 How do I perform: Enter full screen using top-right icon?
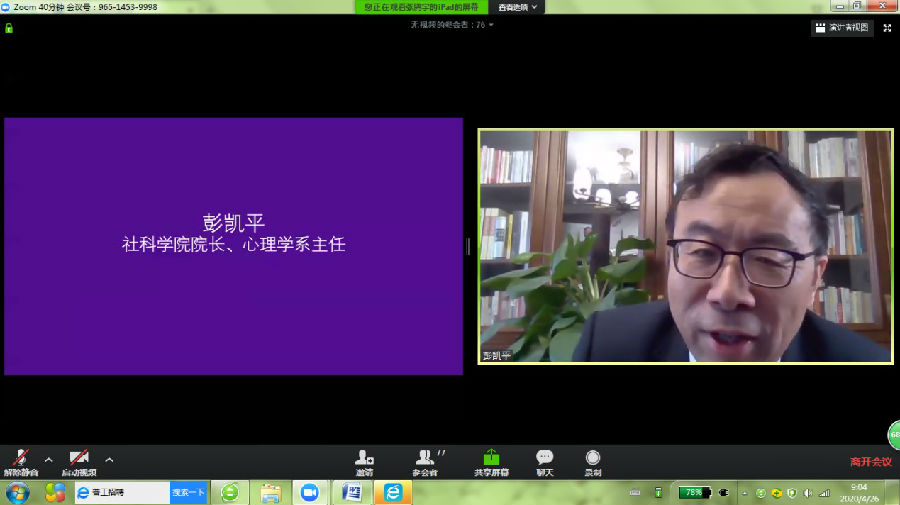[886, 28]
